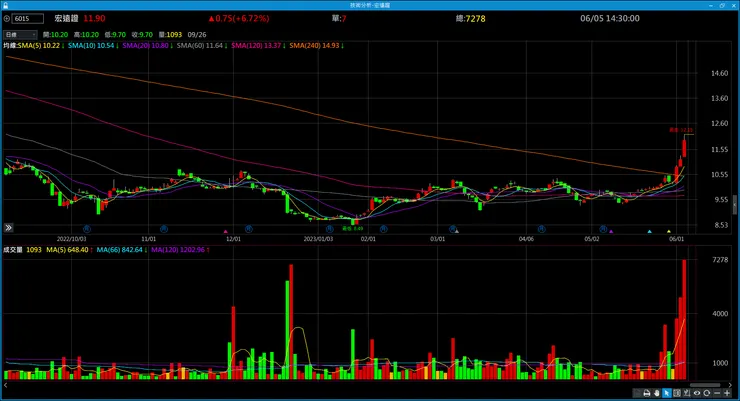Click the first dimmed toolbar icon
Viewport: 740px width, 401px height.
click(x=637, y=393)
